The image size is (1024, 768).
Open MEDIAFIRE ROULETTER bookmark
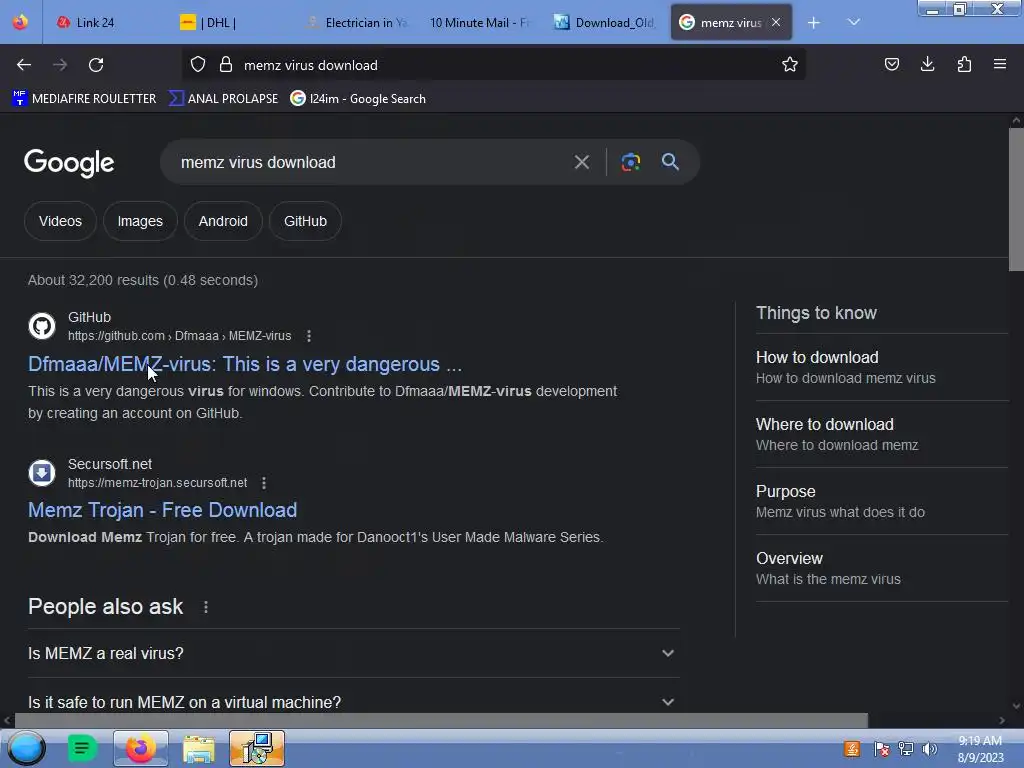tap(84, 99)
